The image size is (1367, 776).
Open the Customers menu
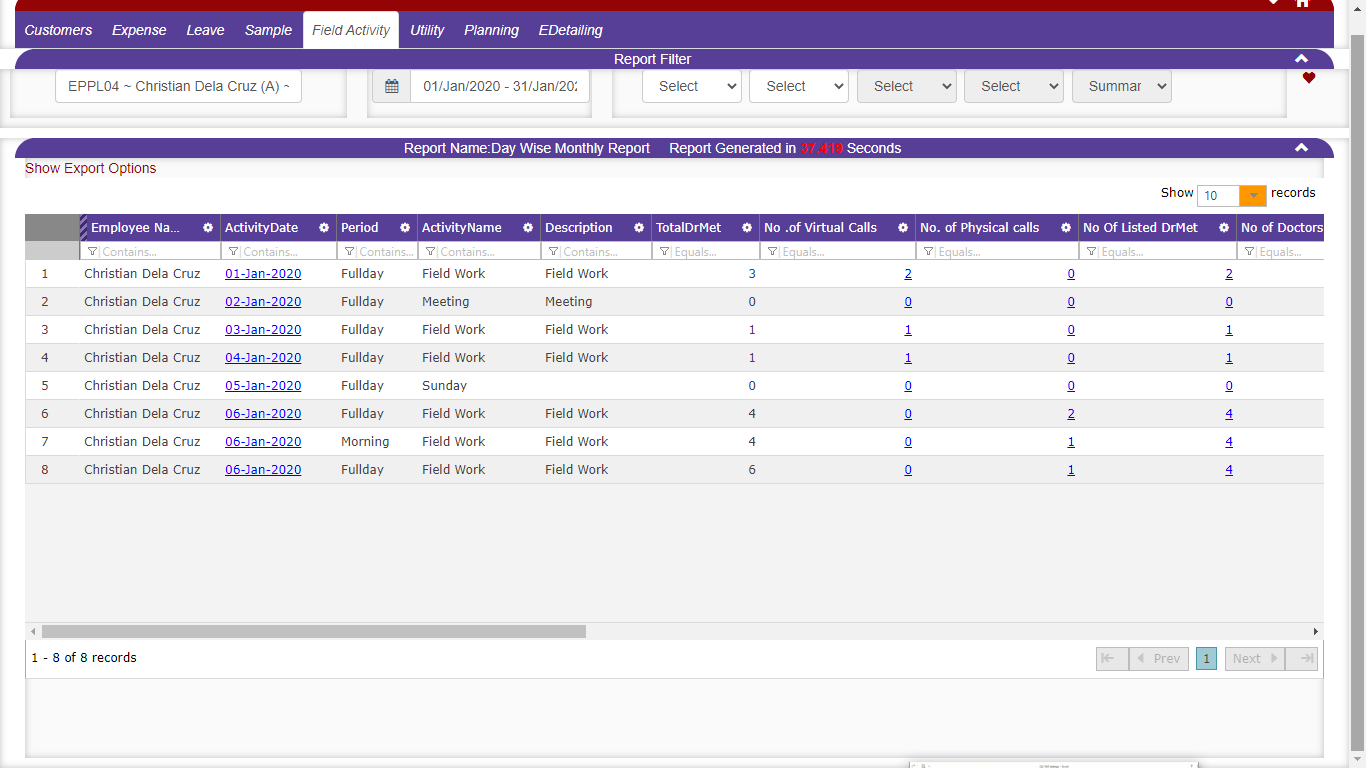coord(58,30)
